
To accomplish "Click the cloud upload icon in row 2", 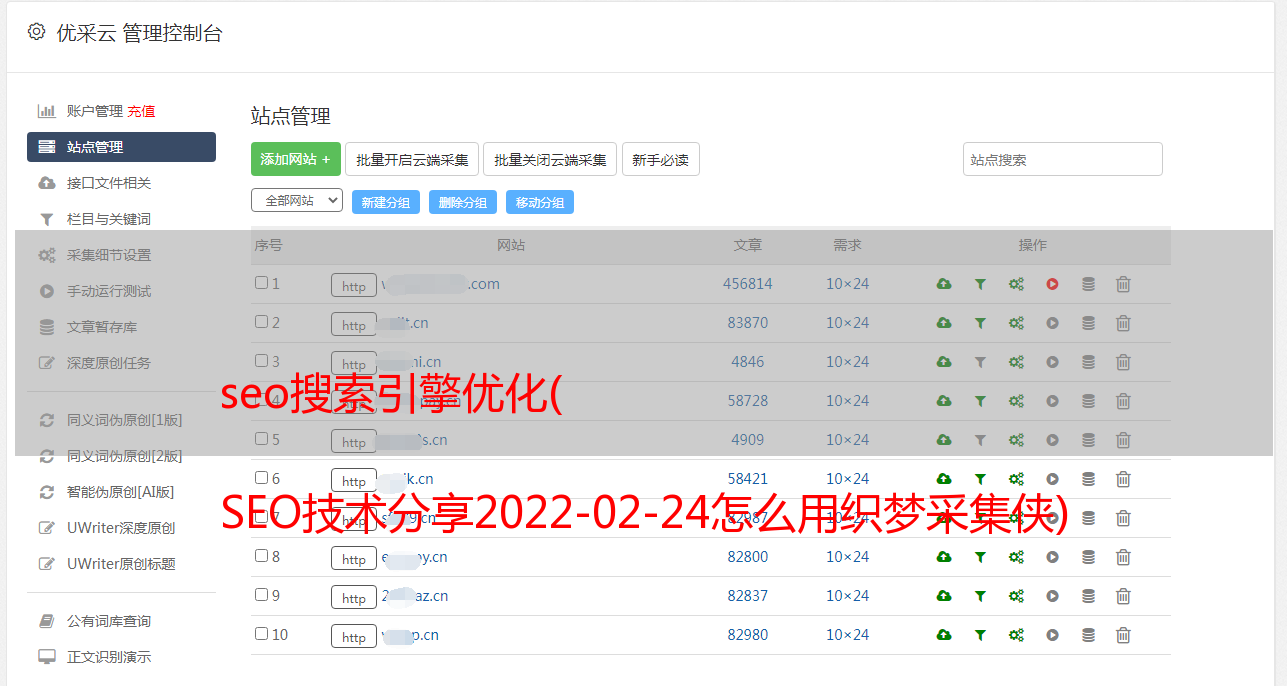I will point(943,323).
